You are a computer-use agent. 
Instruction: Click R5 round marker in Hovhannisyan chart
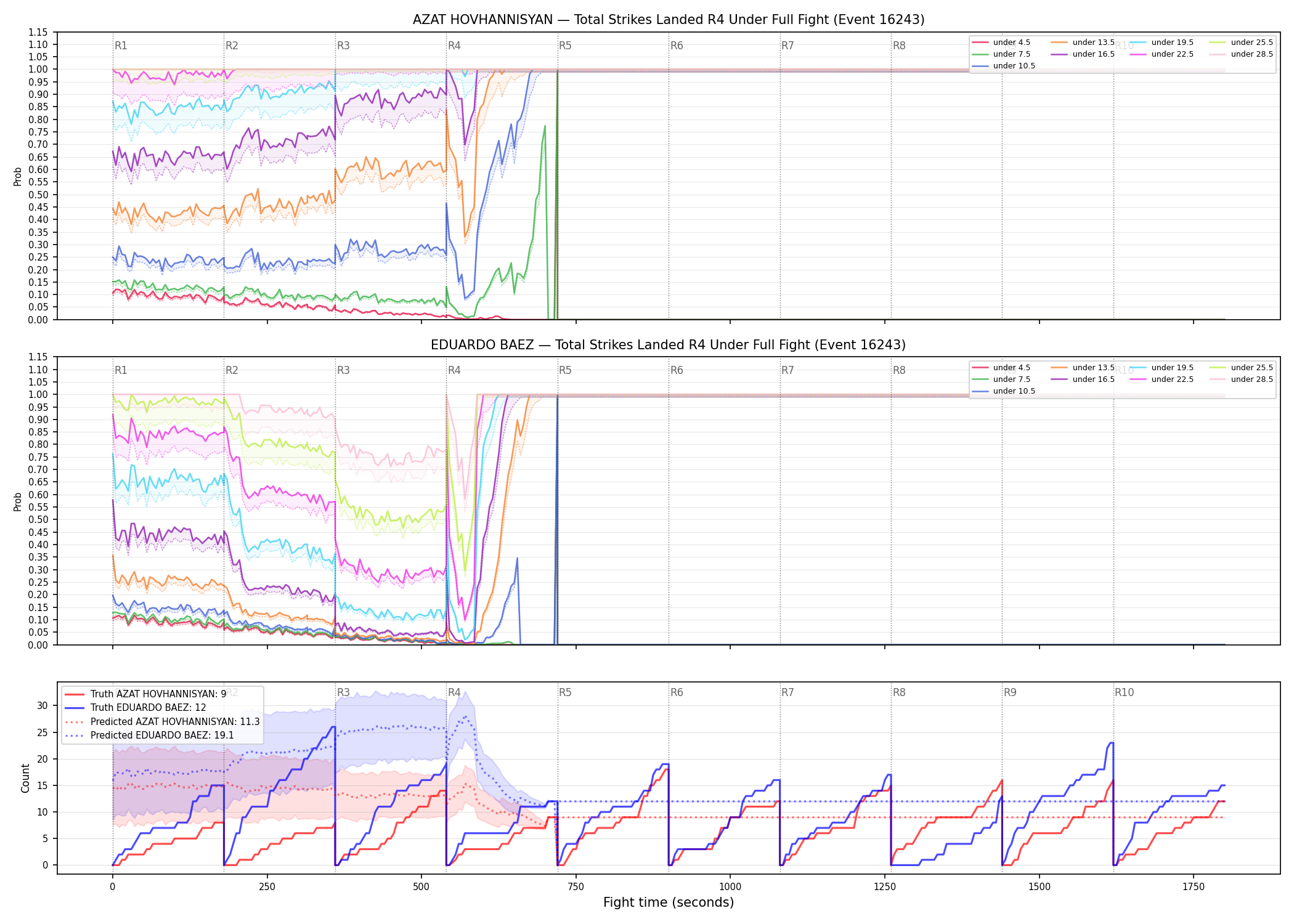tap(565, 46)
